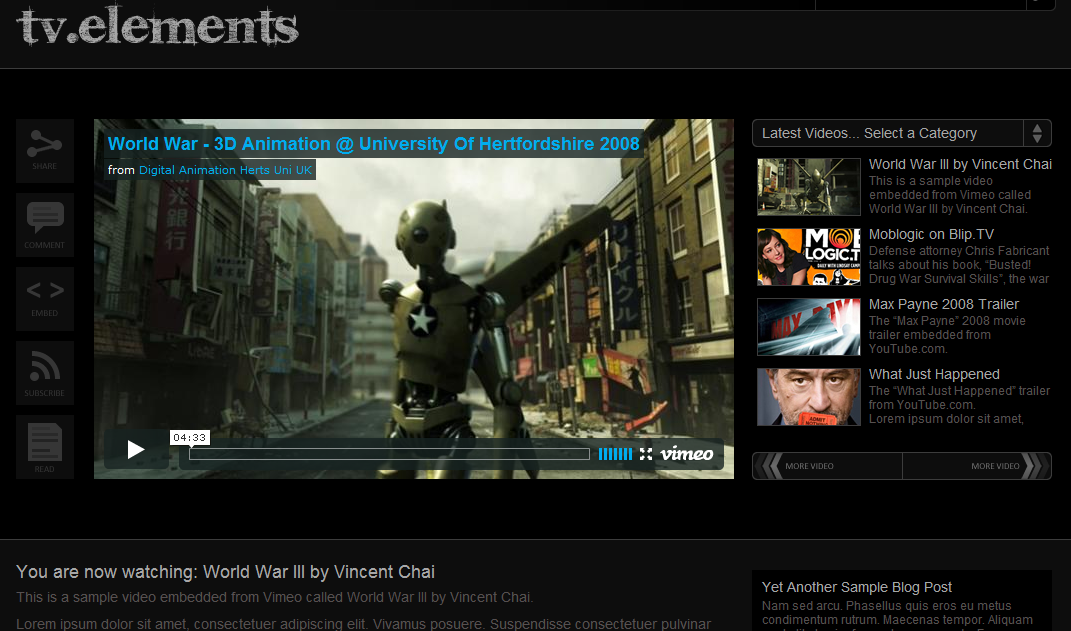Screen dimensions: 1071x631
Task: Click the 04:33 timestamp label
Action: (x=189, y=438)
